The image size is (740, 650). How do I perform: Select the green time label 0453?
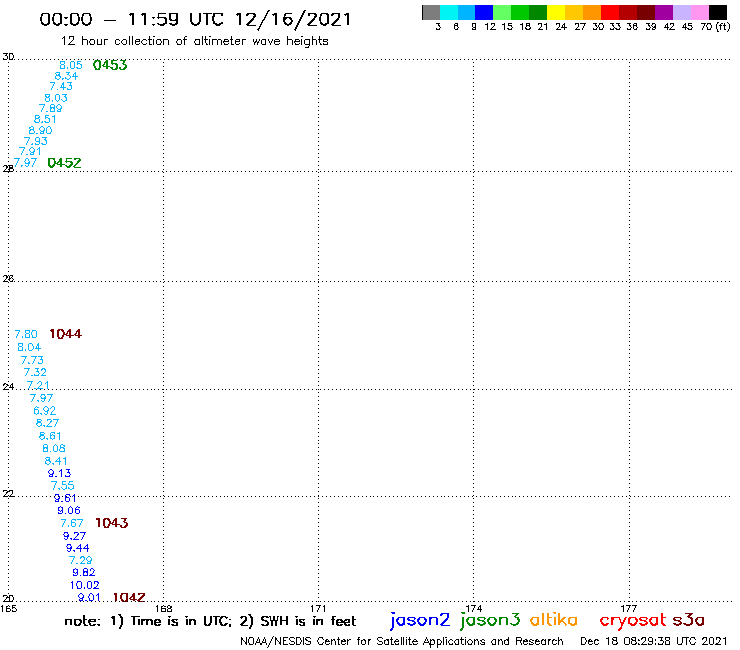(110, 65)
